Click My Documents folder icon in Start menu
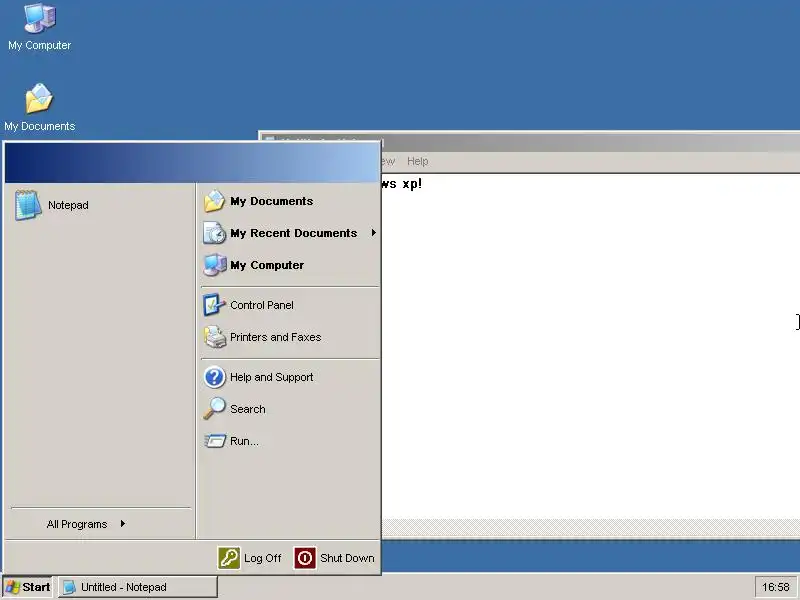The image size is (800, 600). 214,201
